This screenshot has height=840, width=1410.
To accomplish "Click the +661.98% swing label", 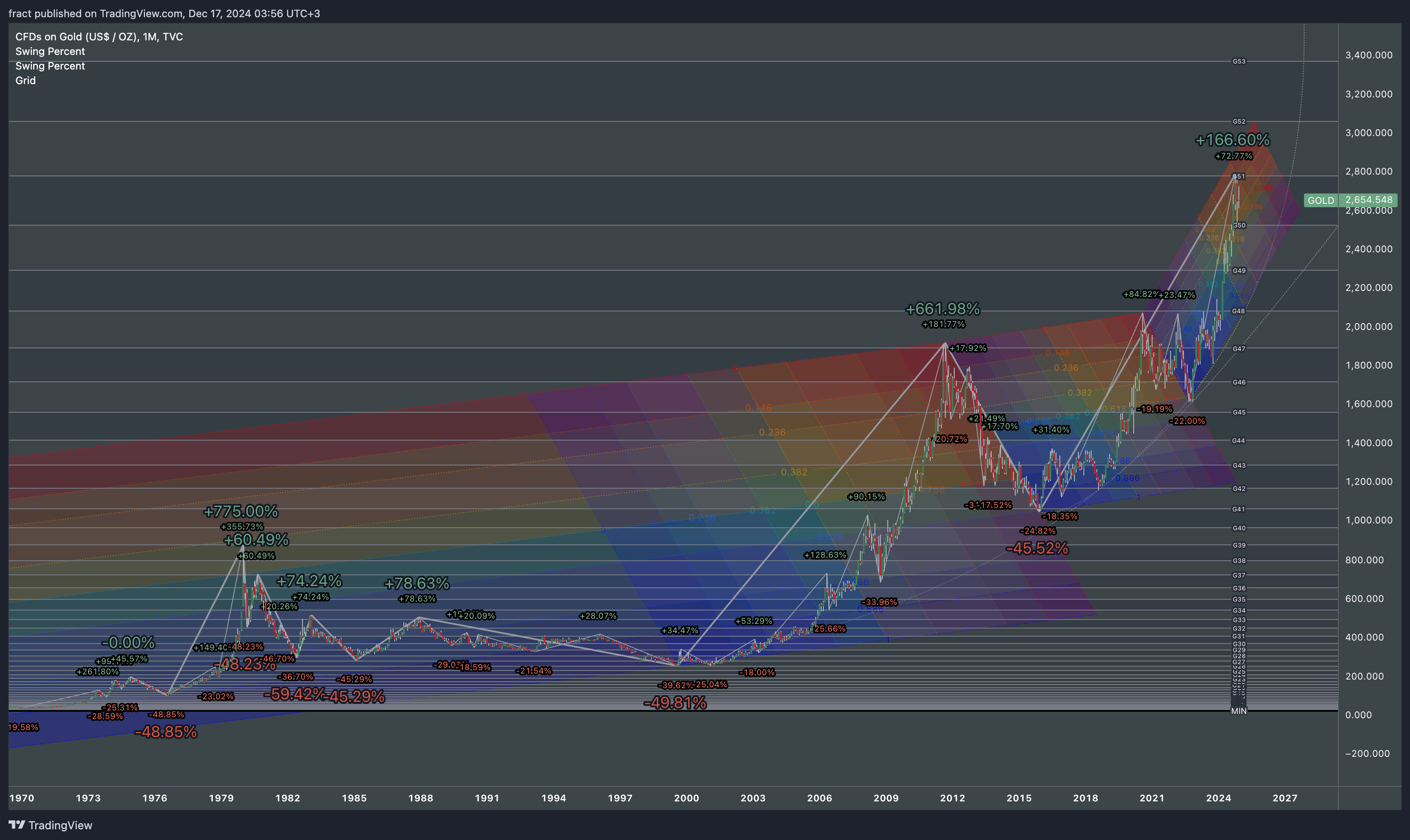I will 942,308.
